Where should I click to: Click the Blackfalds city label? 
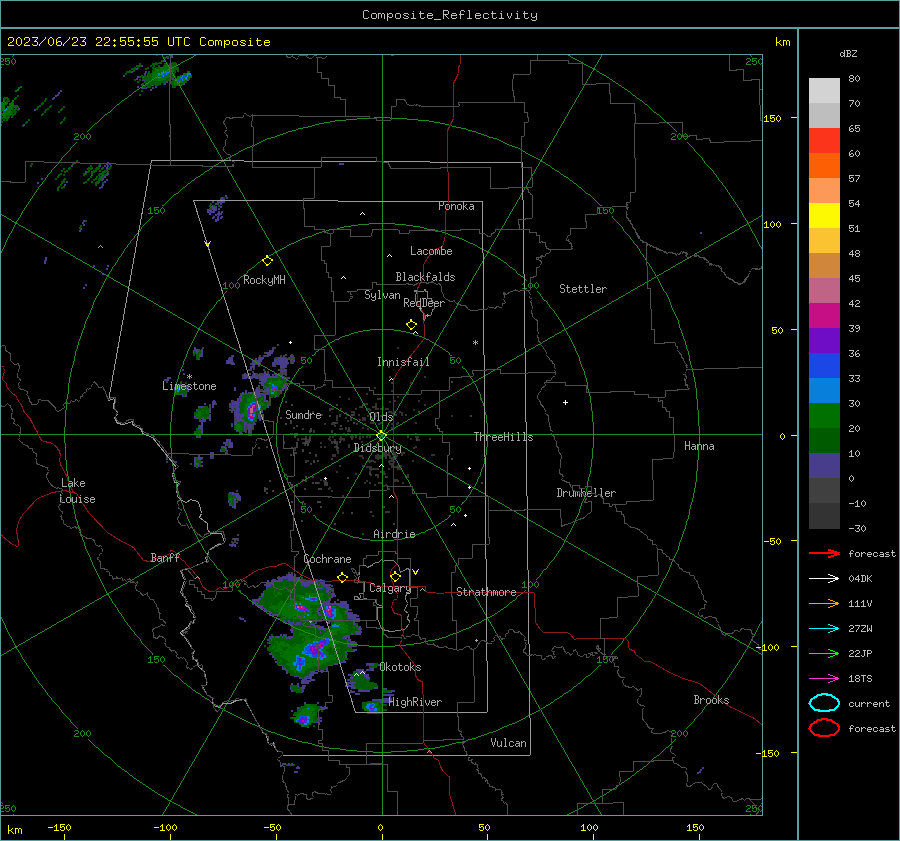[x=425, y=277]
